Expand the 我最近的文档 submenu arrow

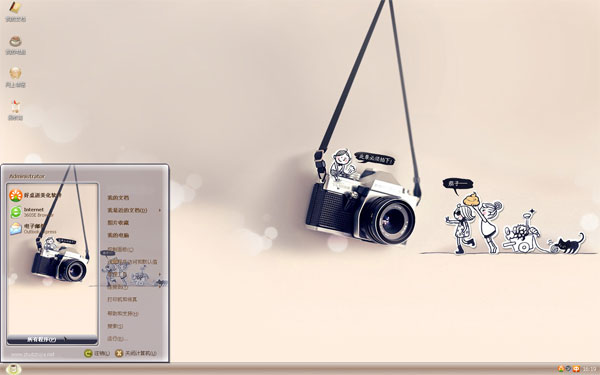[160, 210]
